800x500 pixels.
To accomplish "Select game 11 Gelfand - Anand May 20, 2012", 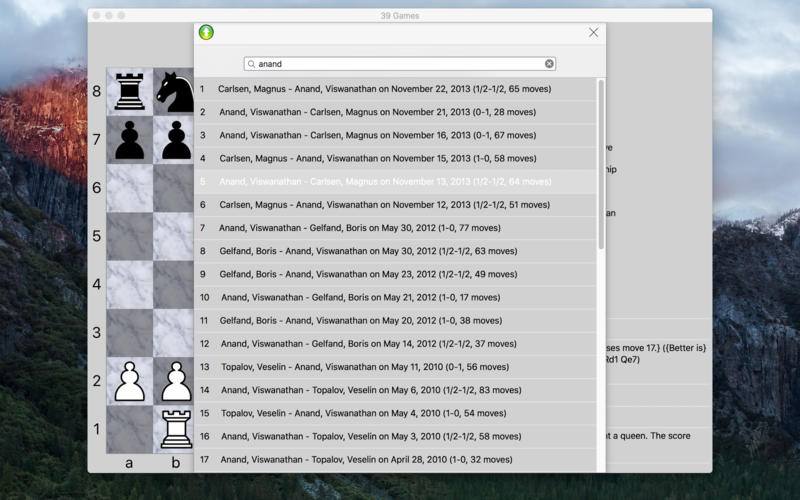I will 395,320.
